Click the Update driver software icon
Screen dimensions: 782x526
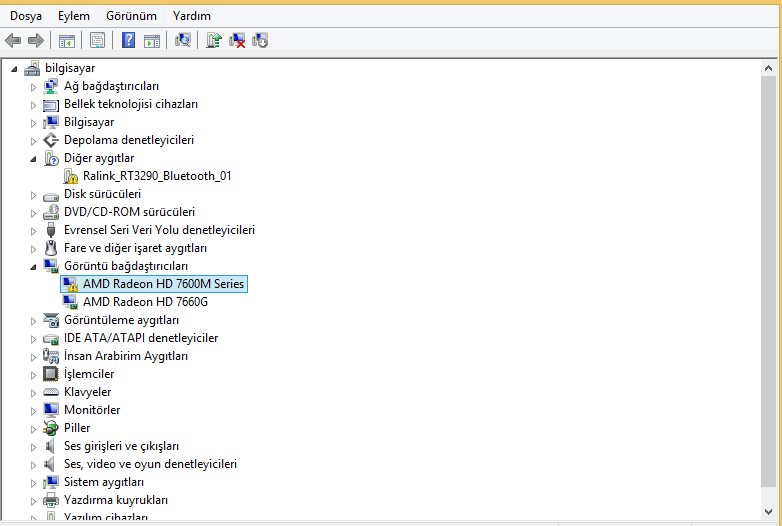(213, 40)
